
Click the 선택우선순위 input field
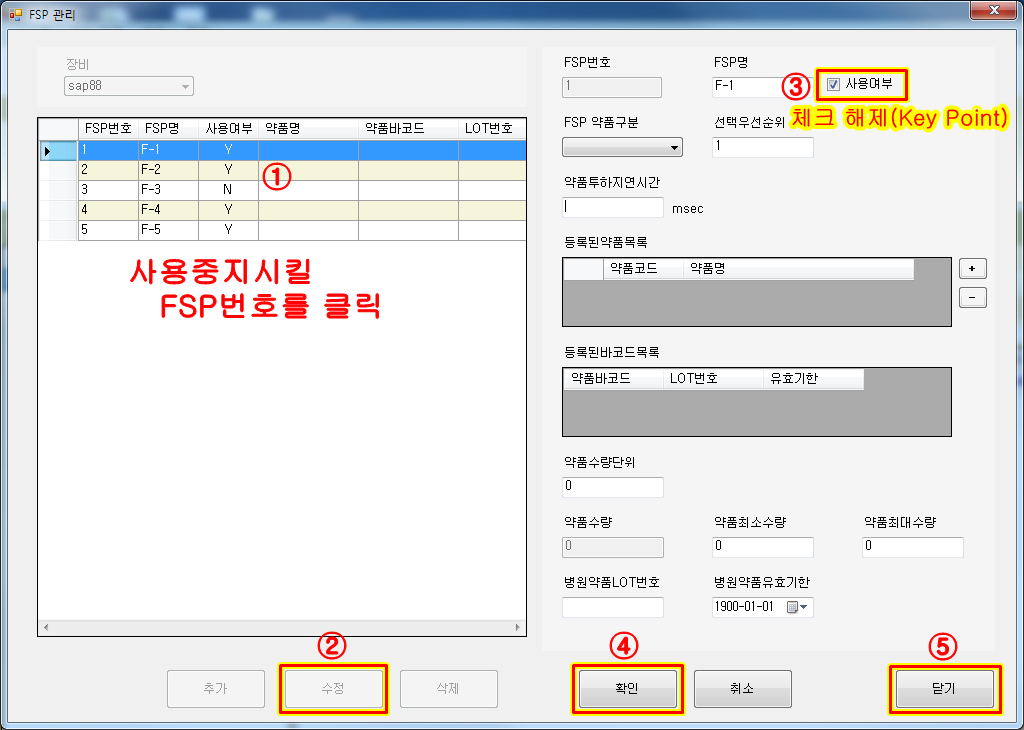click(x=763, y=147)
